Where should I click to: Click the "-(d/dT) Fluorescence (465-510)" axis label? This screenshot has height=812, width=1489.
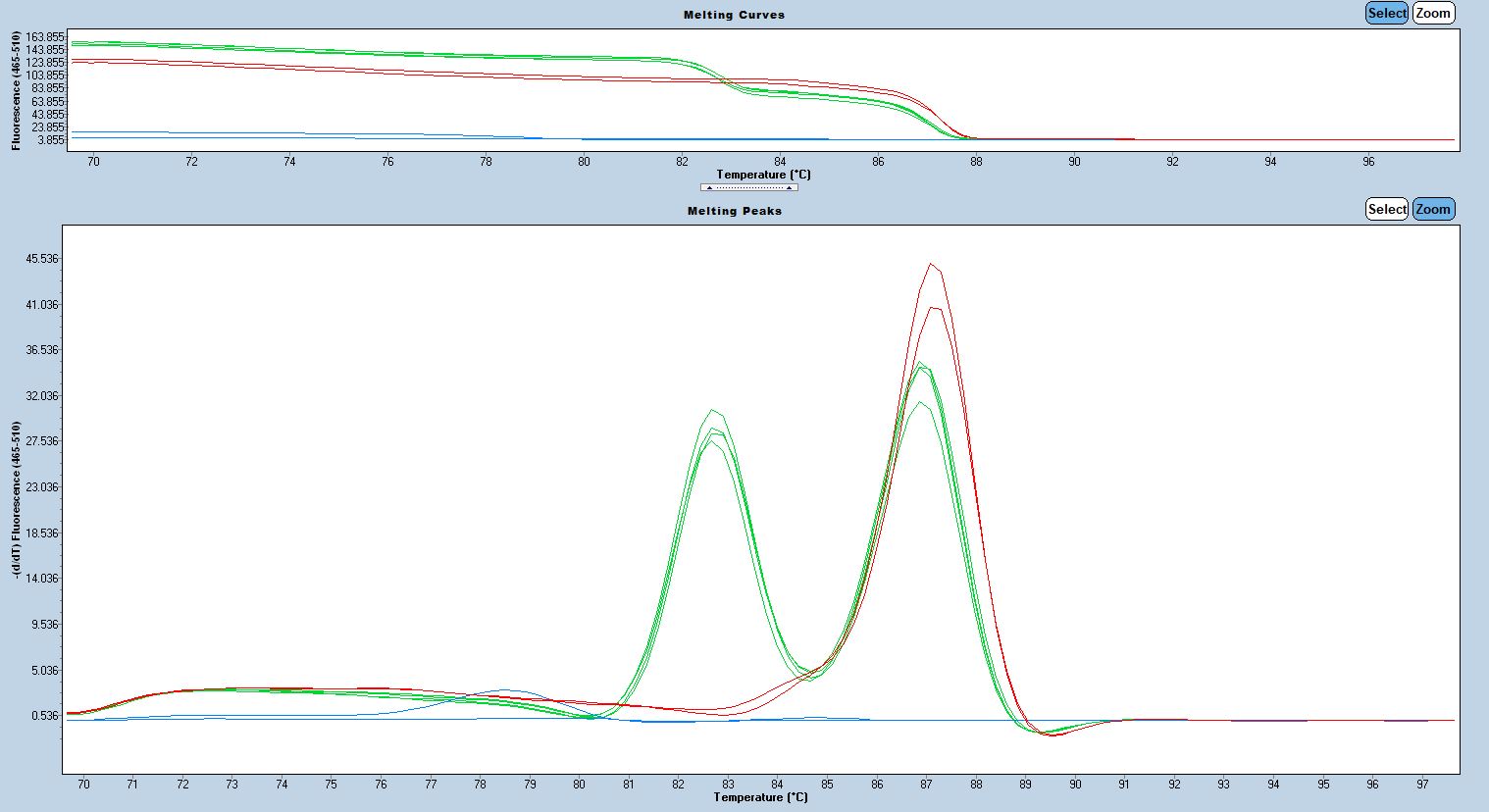pos(17,499)
